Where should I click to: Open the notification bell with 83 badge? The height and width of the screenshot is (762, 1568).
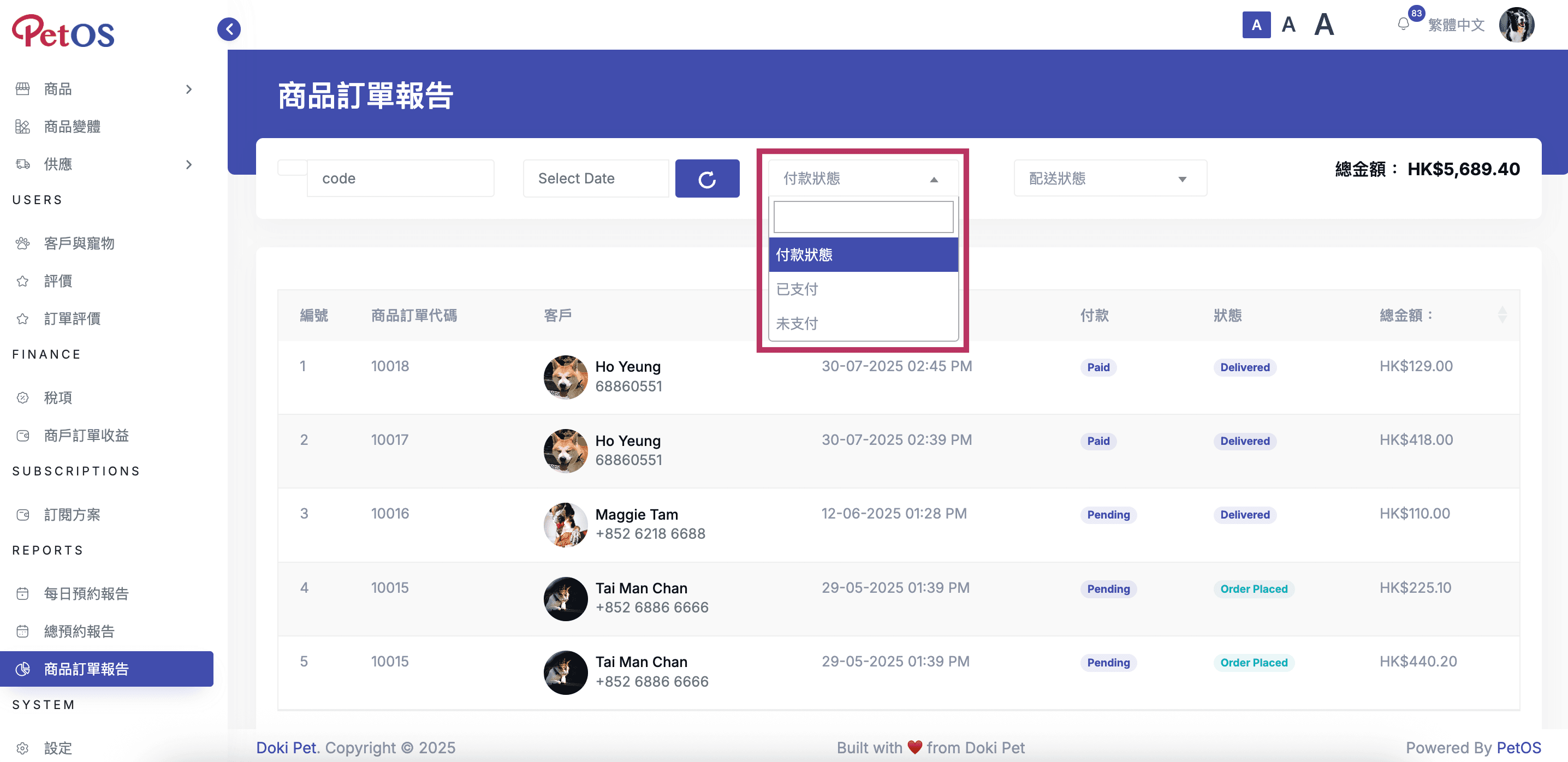point(1403,25)
